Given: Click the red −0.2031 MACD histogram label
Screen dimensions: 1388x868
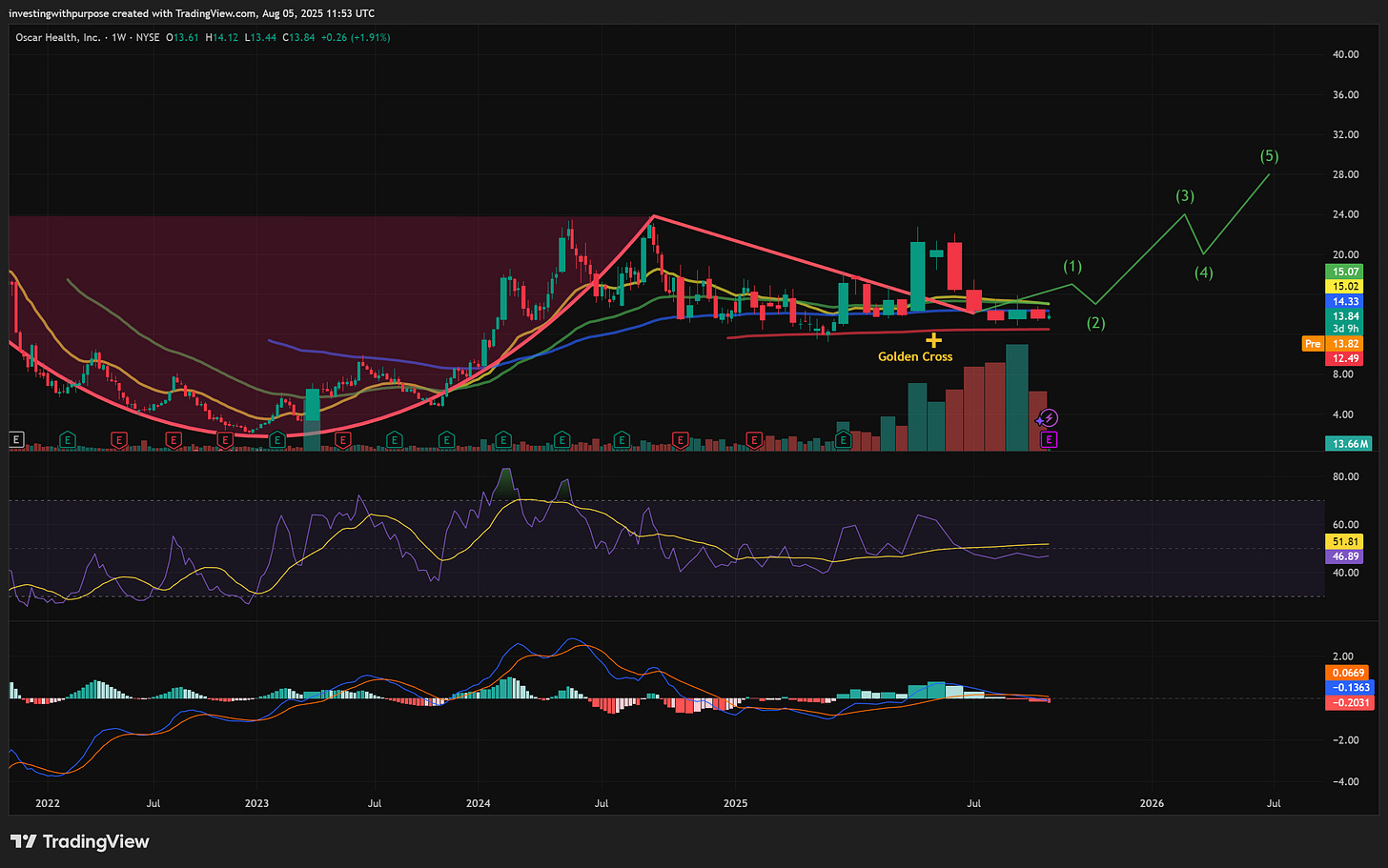Looking at the screenshot, I should coord(1349,702).
